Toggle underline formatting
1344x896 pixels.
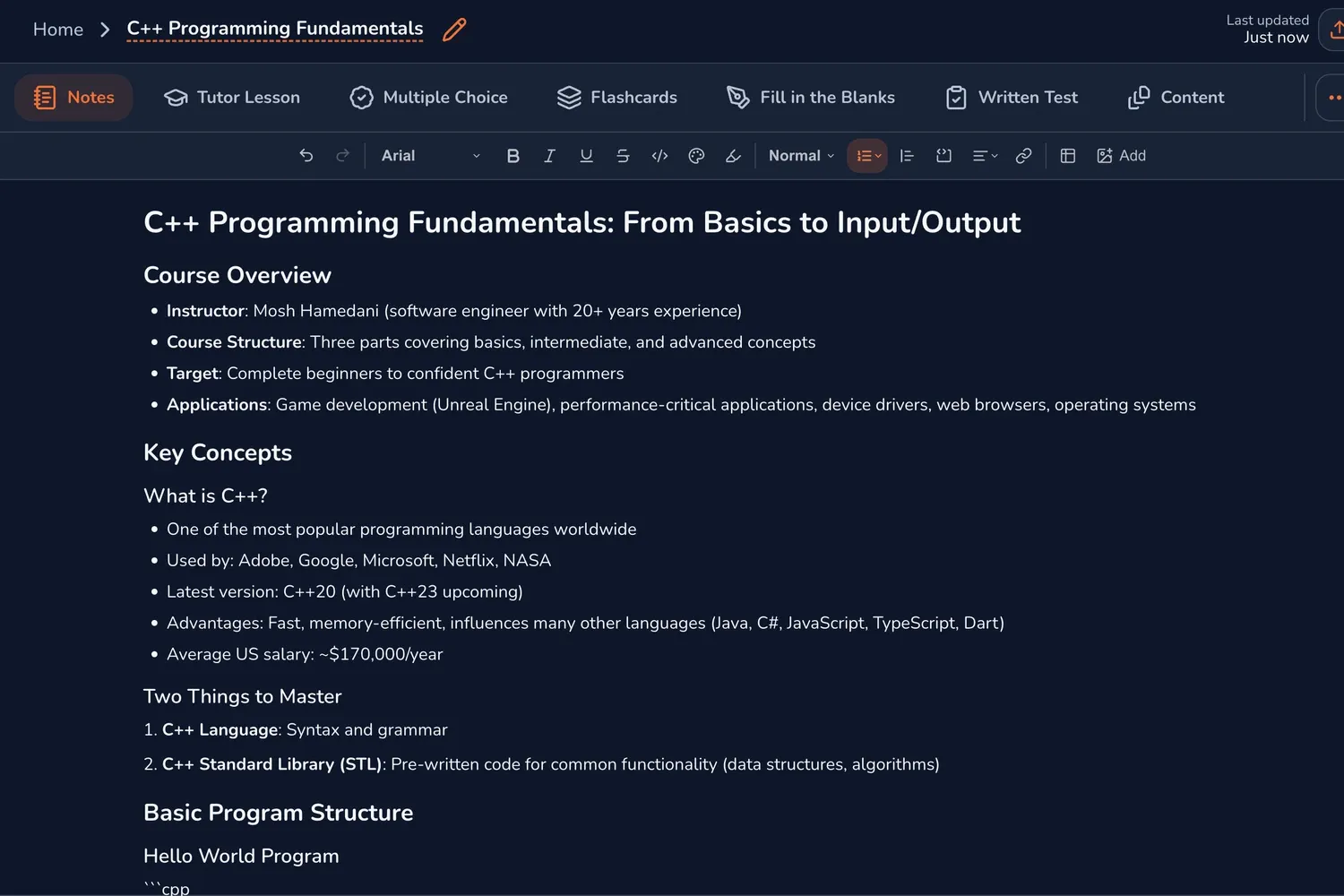pos(586,156)
